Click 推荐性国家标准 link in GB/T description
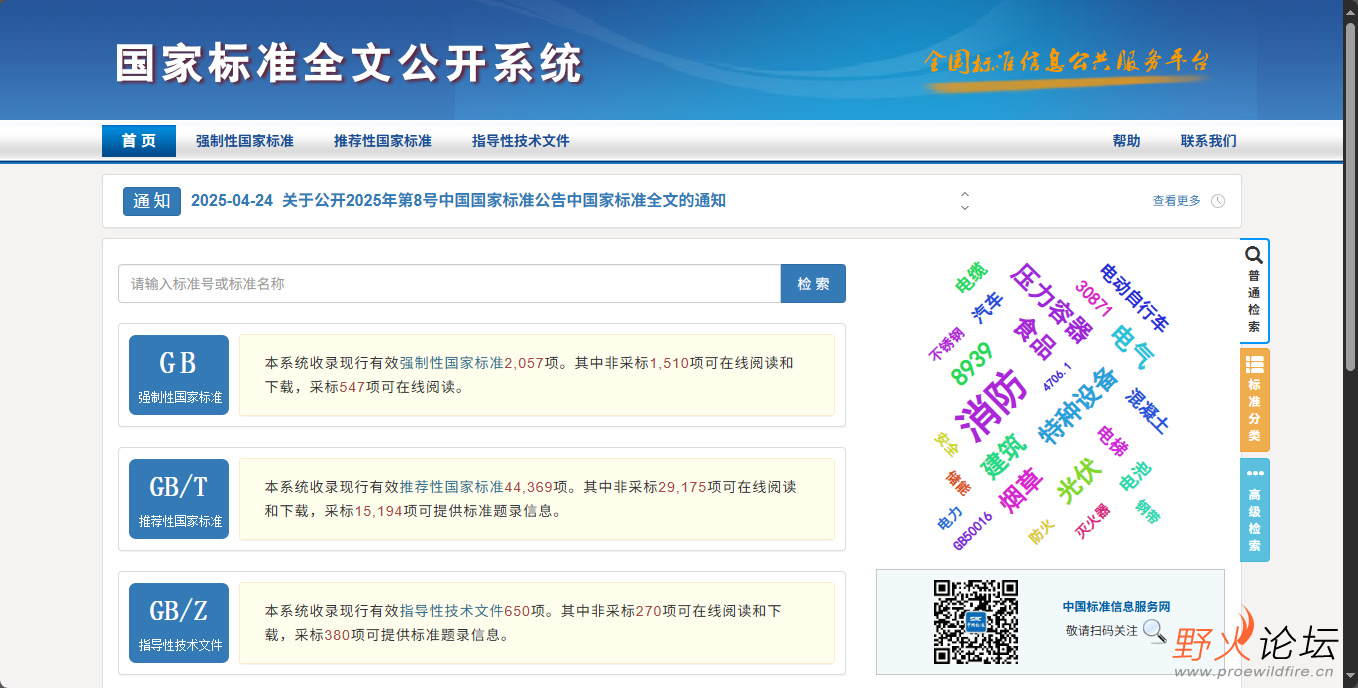The width and height of the screenshot is (1358, 688). (x=452, y=487)
